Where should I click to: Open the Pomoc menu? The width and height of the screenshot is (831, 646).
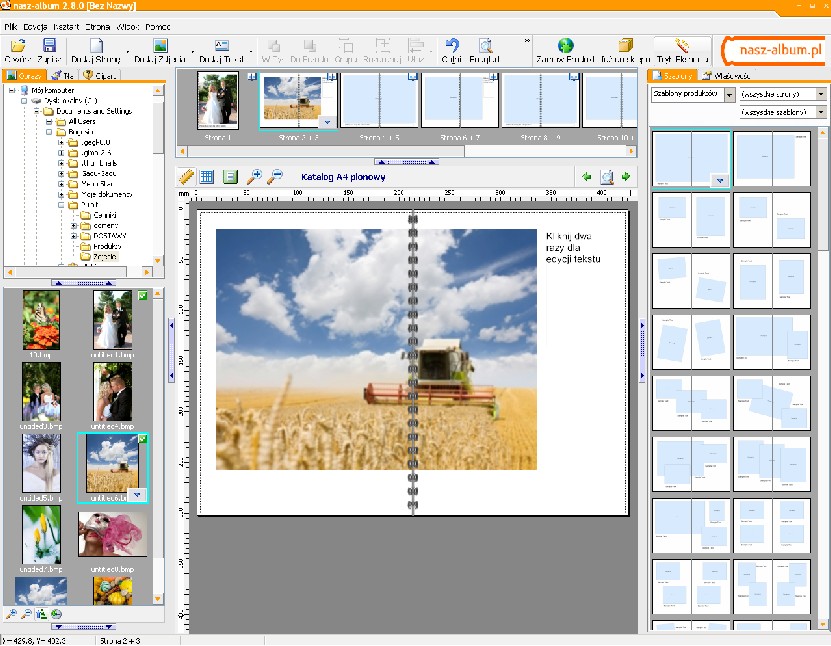click(x=158, y=26)
